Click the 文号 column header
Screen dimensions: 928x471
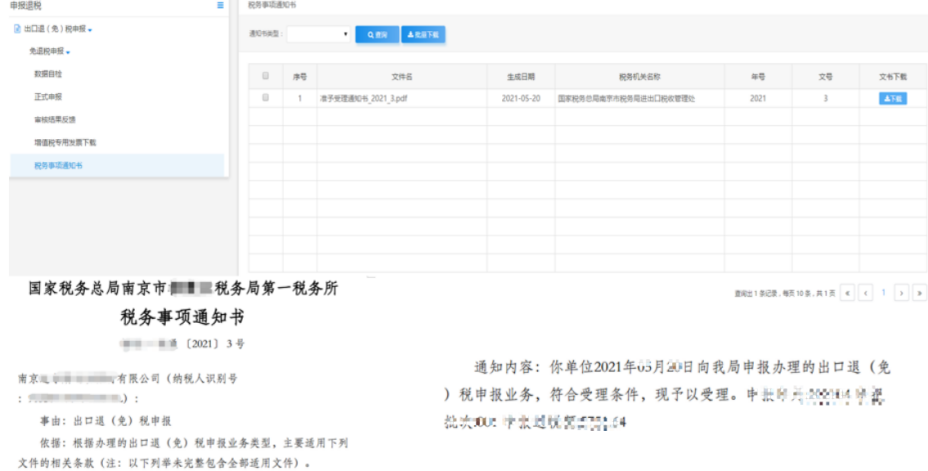pyautogui.click(x=826, y=77)
